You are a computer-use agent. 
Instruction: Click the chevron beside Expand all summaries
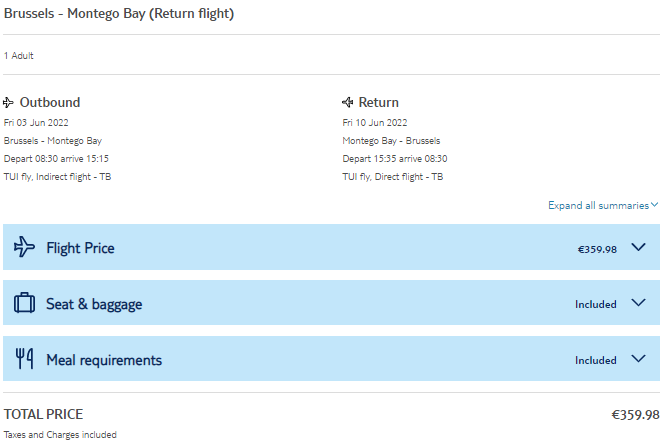pyautogui.click(x=654, y=205)
